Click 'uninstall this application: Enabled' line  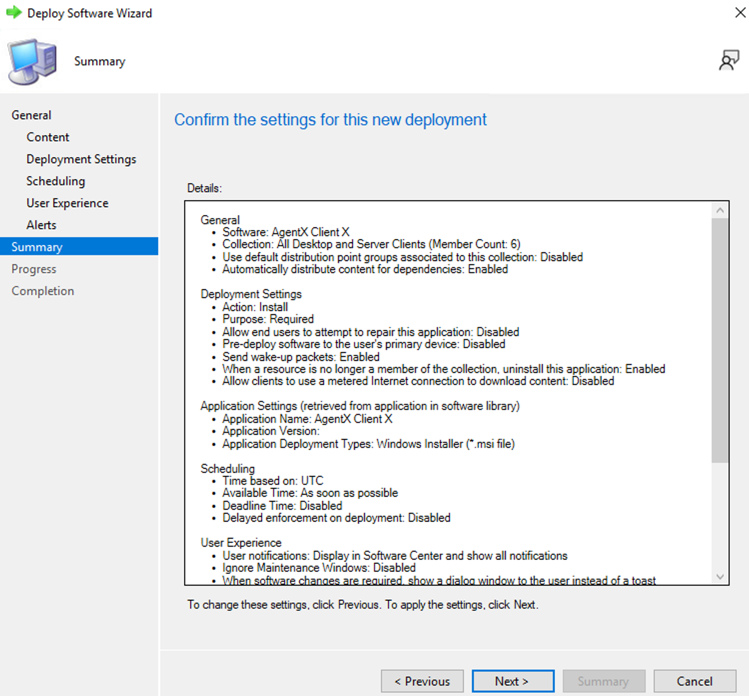point(444,369)
